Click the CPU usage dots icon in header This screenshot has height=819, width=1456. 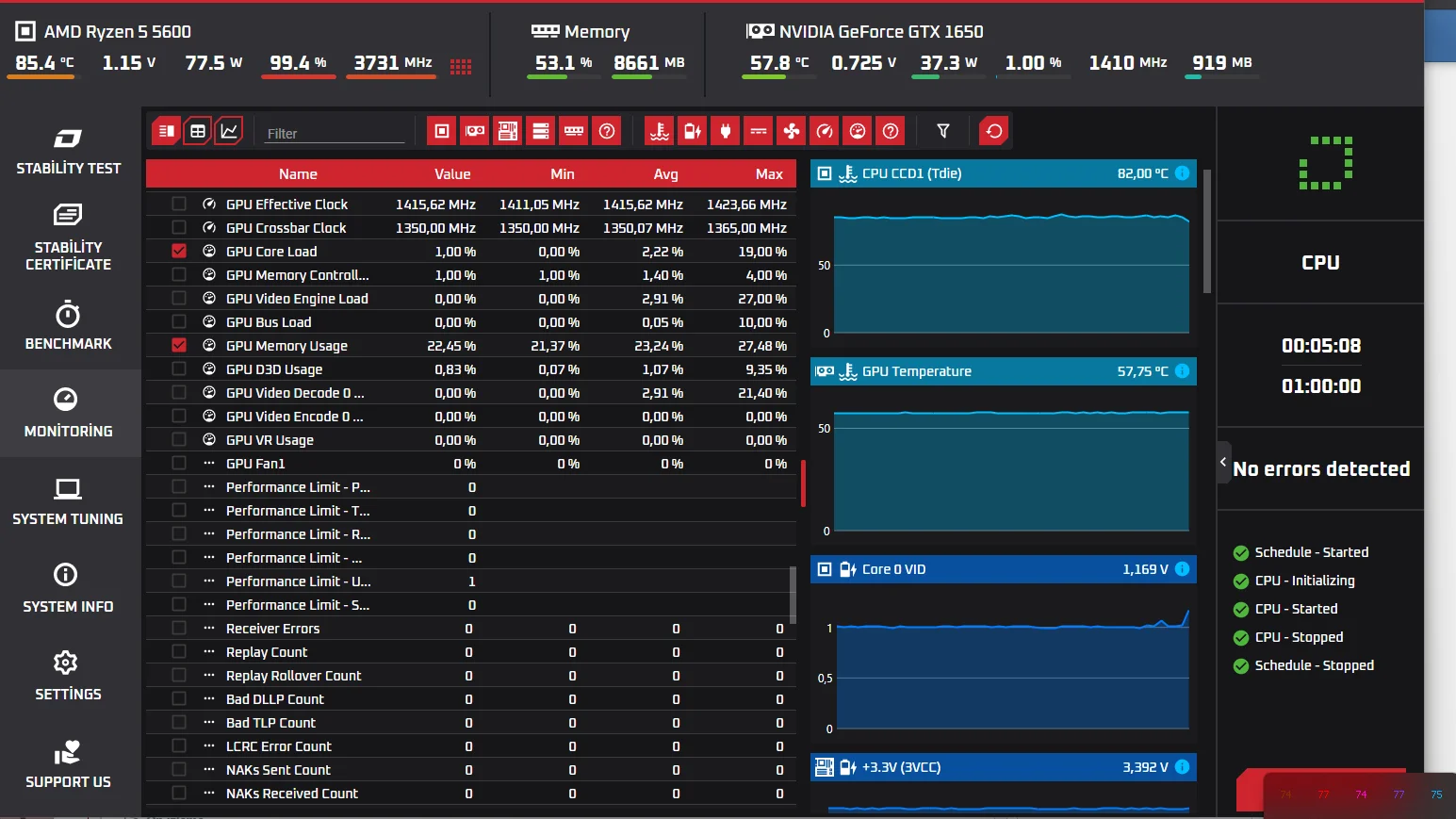[461, 66]
